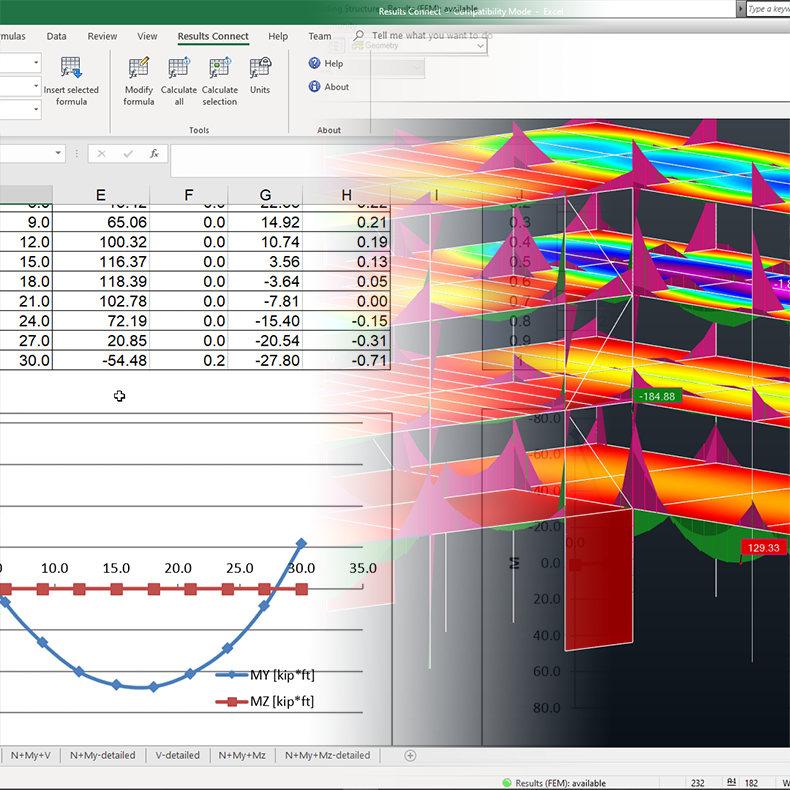Click the Help icon in the About group
This screenshot has width=790, height=790.
[313, 64]
